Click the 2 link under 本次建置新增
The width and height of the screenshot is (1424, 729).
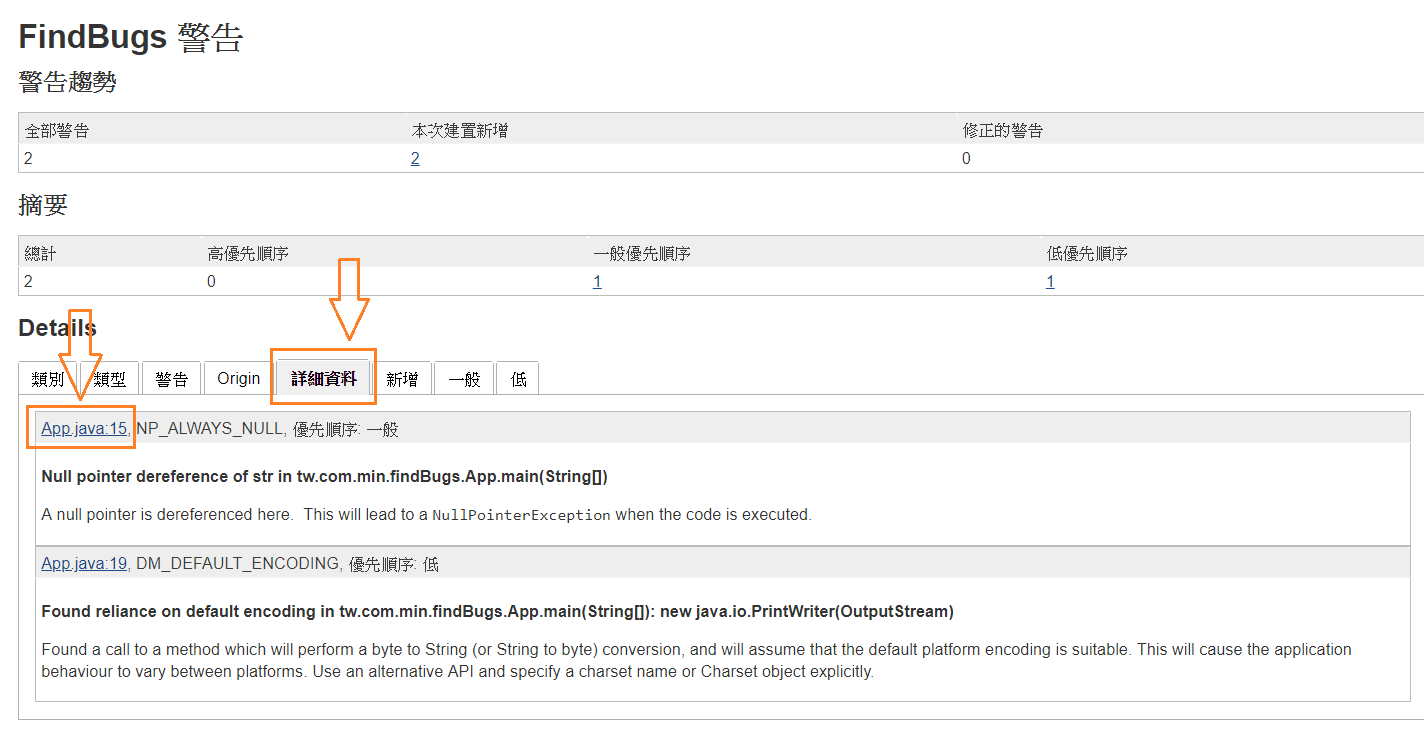[416, 157]
